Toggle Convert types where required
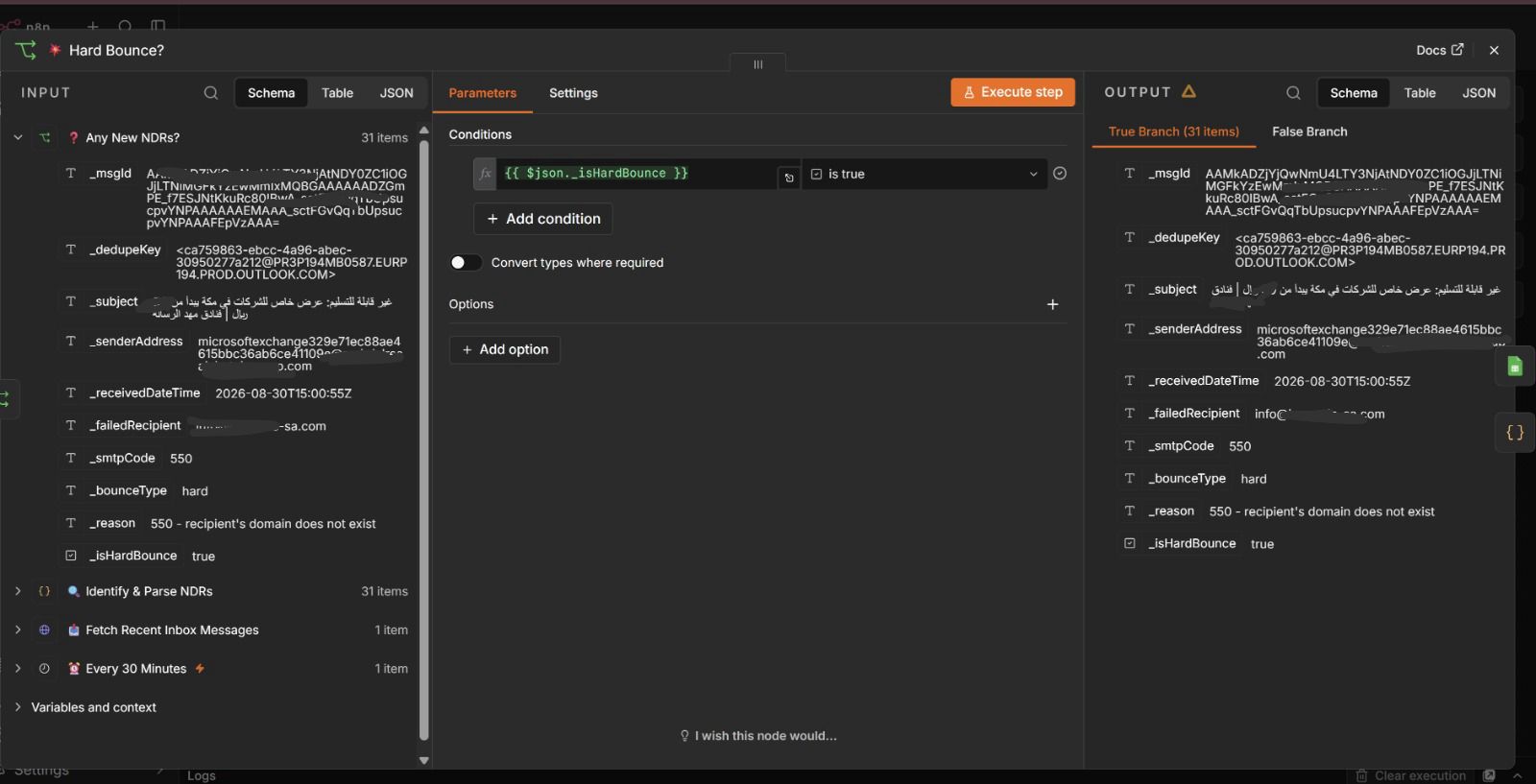 pos(466,263)
